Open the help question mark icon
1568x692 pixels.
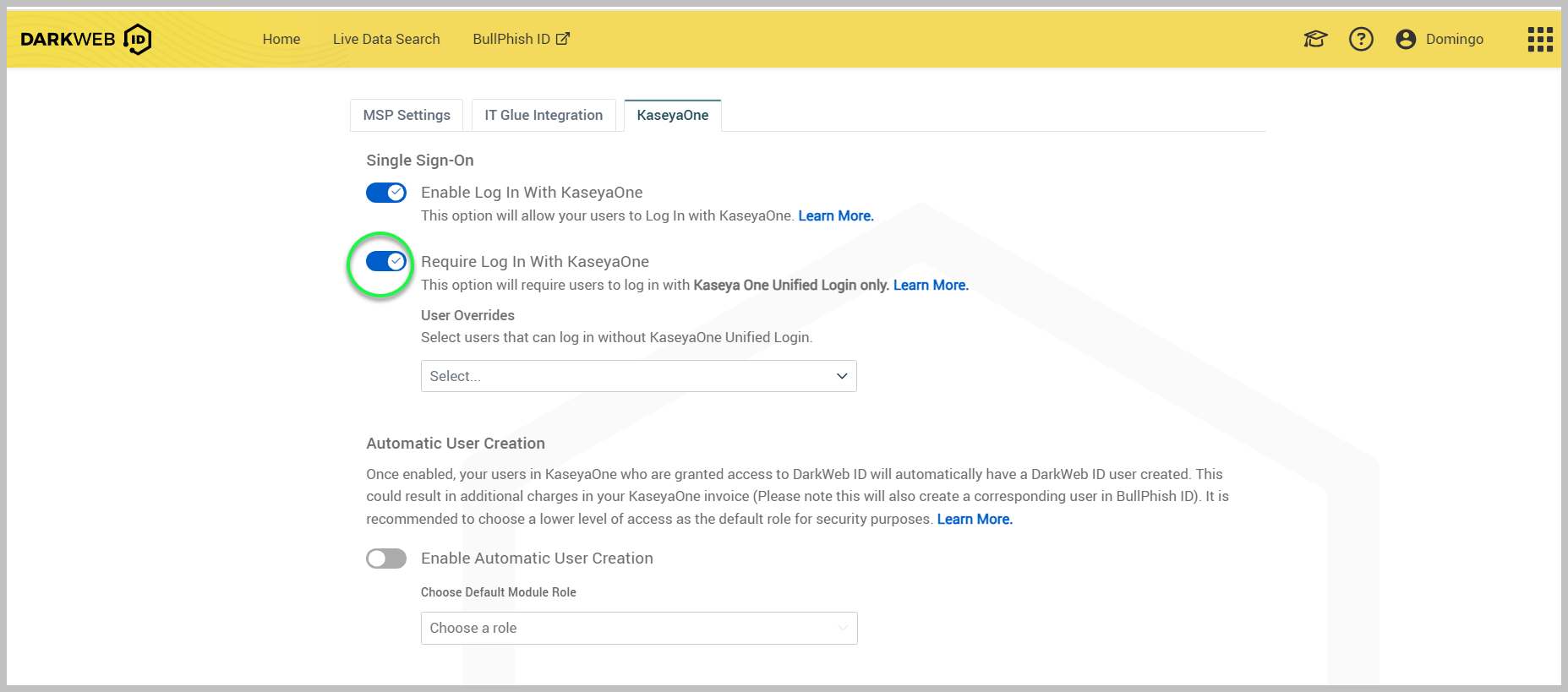click(x=1361, y=39)
